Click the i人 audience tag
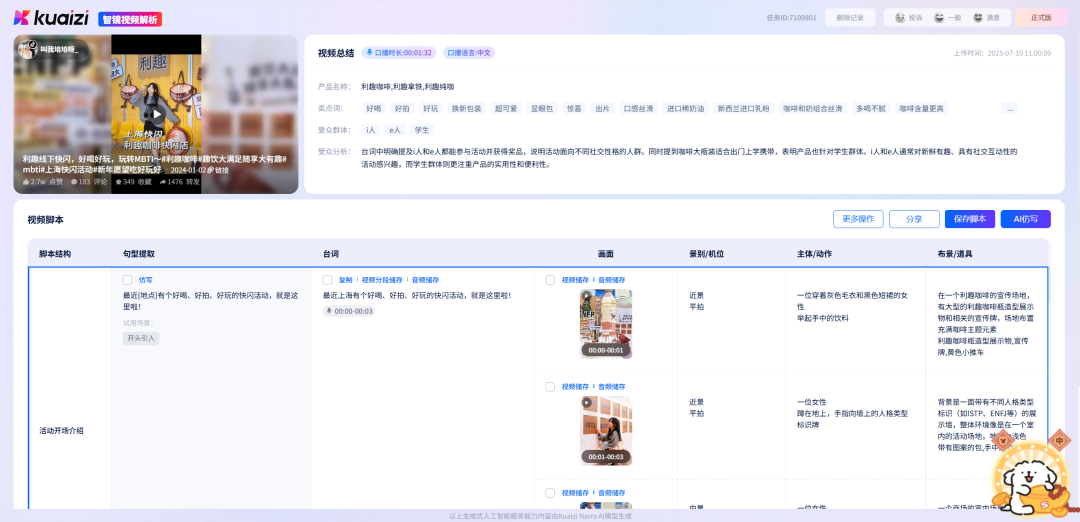 coord(371,129)
